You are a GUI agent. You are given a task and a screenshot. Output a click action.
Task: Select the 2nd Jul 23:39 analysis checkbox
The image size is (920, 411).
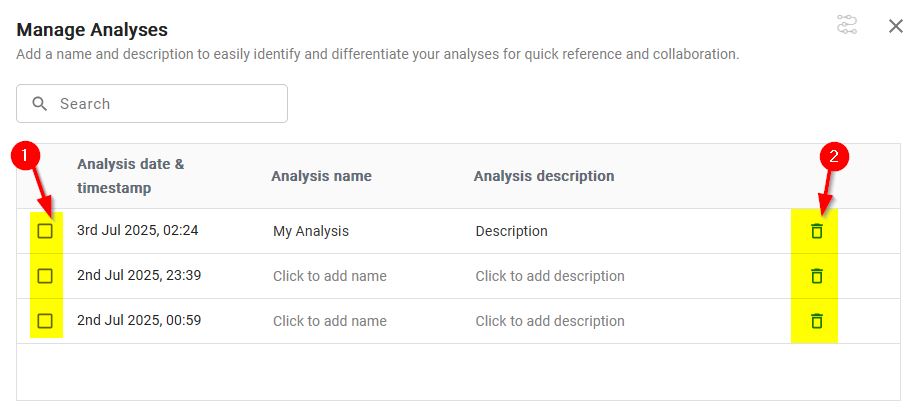[x=45, y=275]
